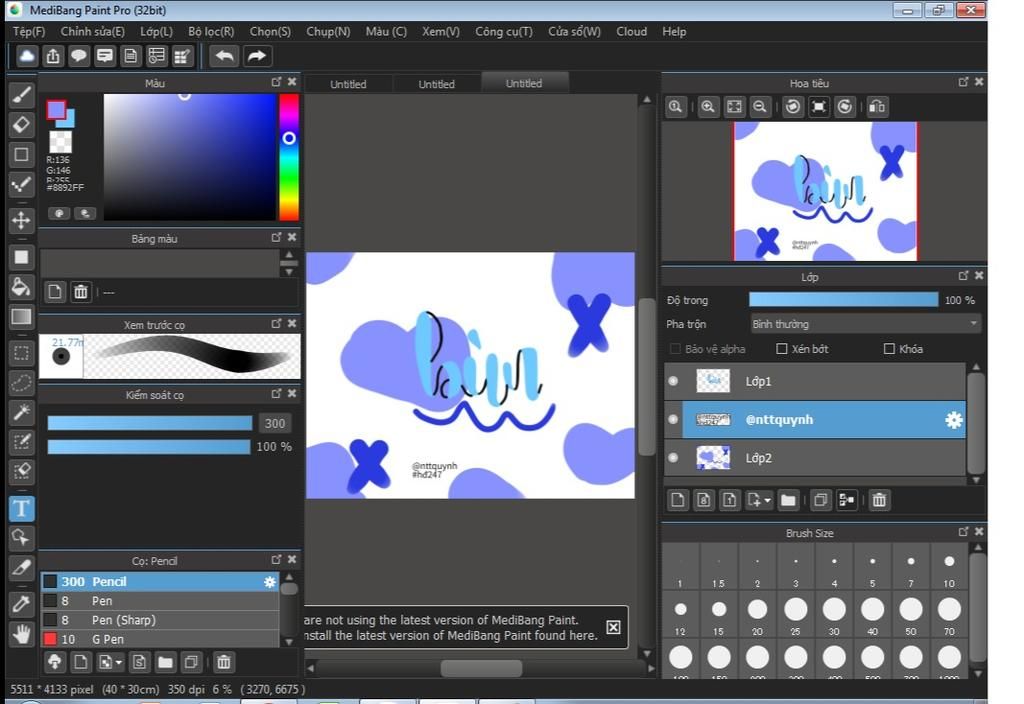Open Pencil brush settings gear
The width and height of the screenshot is (1024, 704).
click(x=270, y=582)
